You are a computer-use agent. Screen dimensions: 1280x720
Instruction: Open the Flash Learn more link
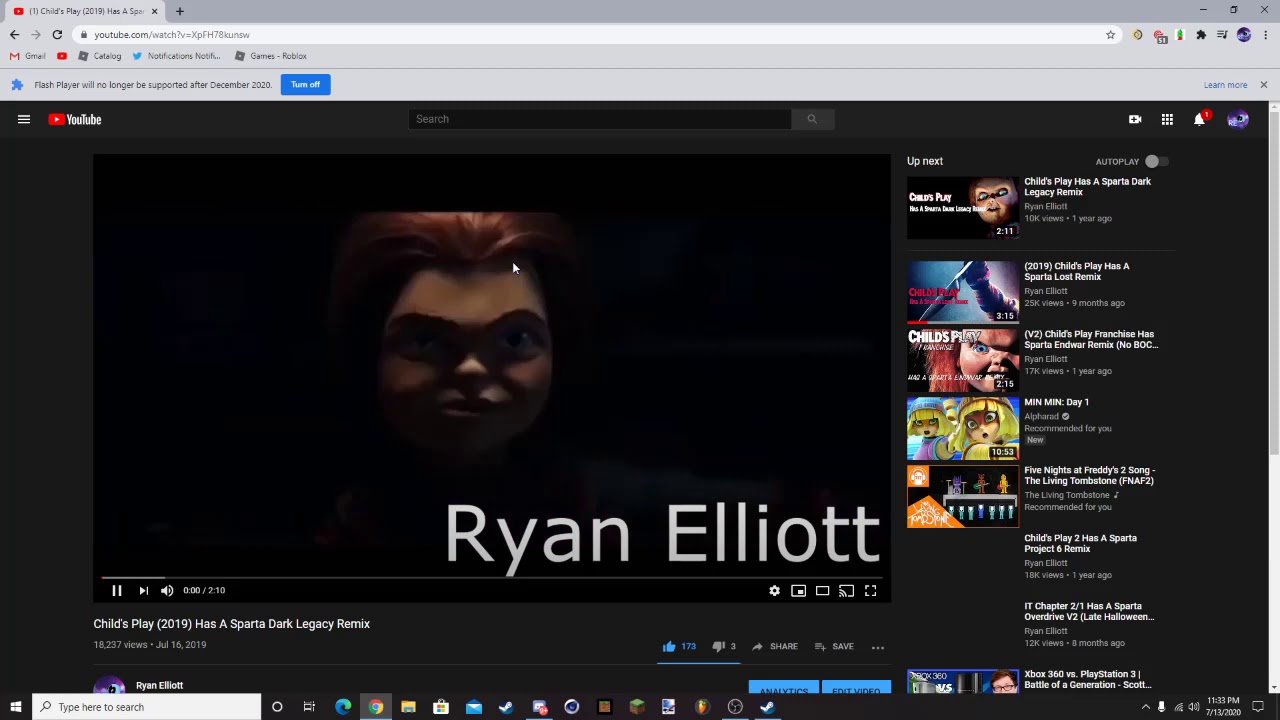(x=1225, y=85)
